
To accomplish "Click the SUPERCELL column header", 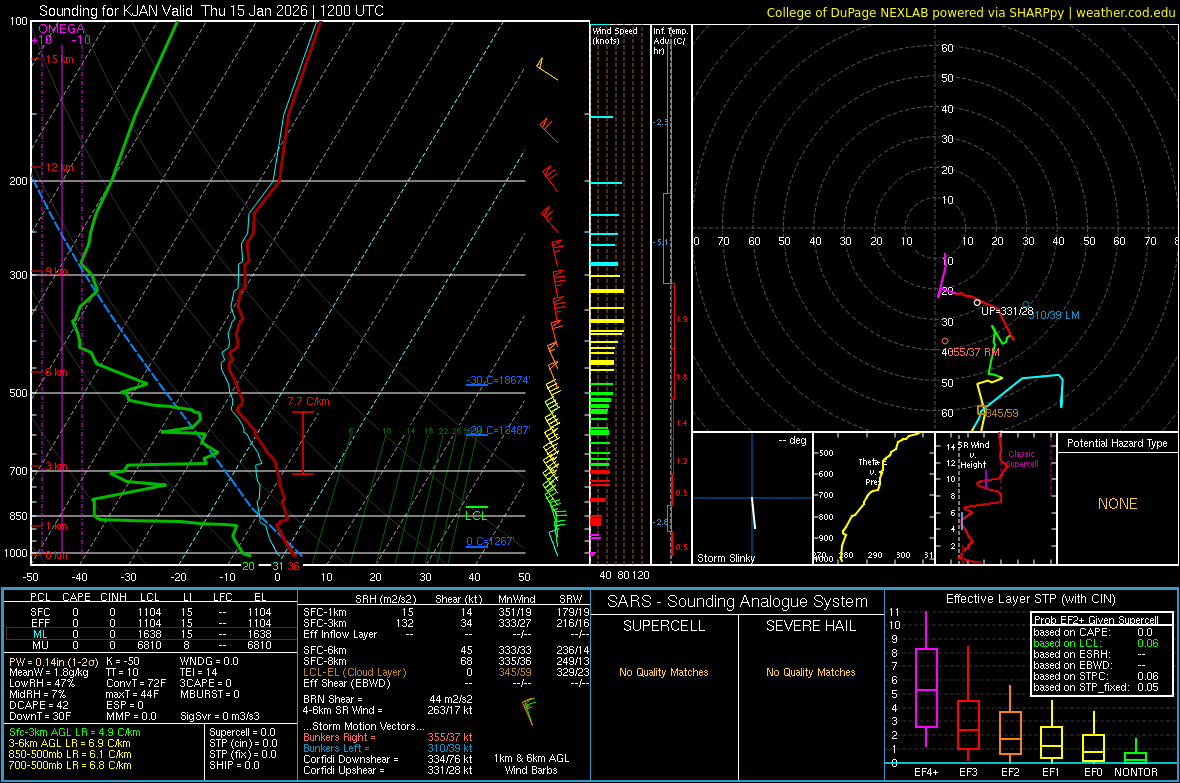I will click(664, 626).
